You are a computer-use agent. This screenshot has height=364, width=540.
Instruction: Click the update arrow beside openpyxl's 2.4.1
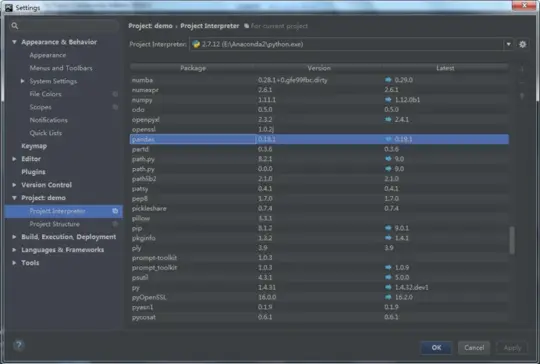pos(388,119)
